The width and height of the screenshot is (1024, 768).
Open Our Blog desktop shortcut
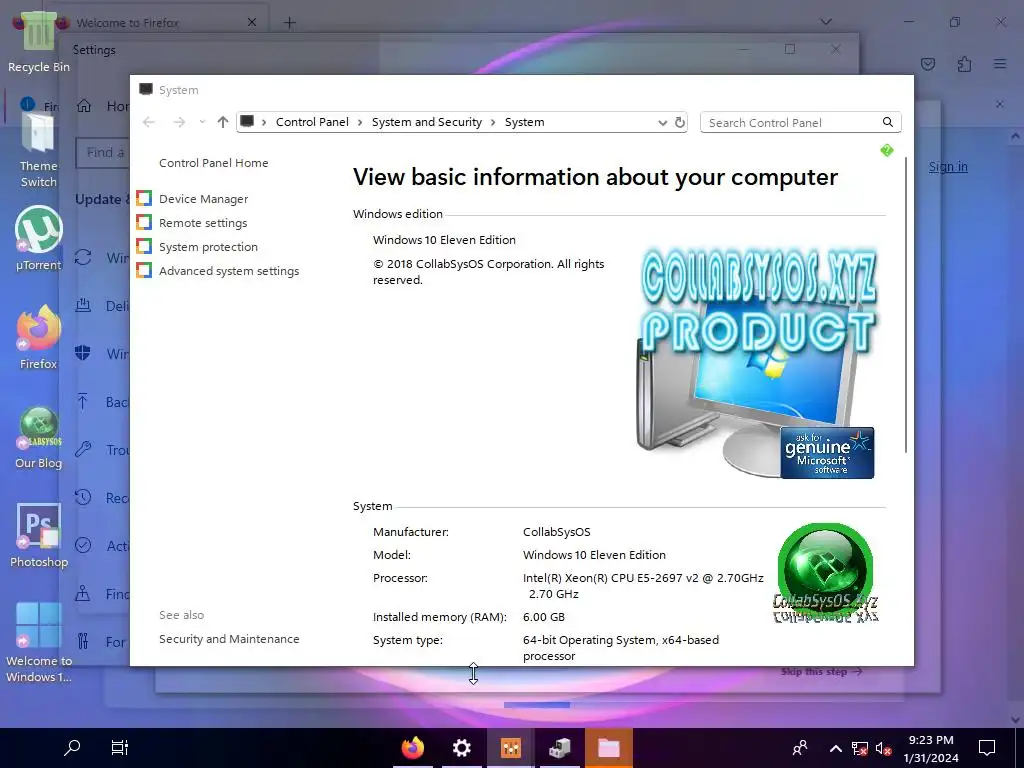39,438
